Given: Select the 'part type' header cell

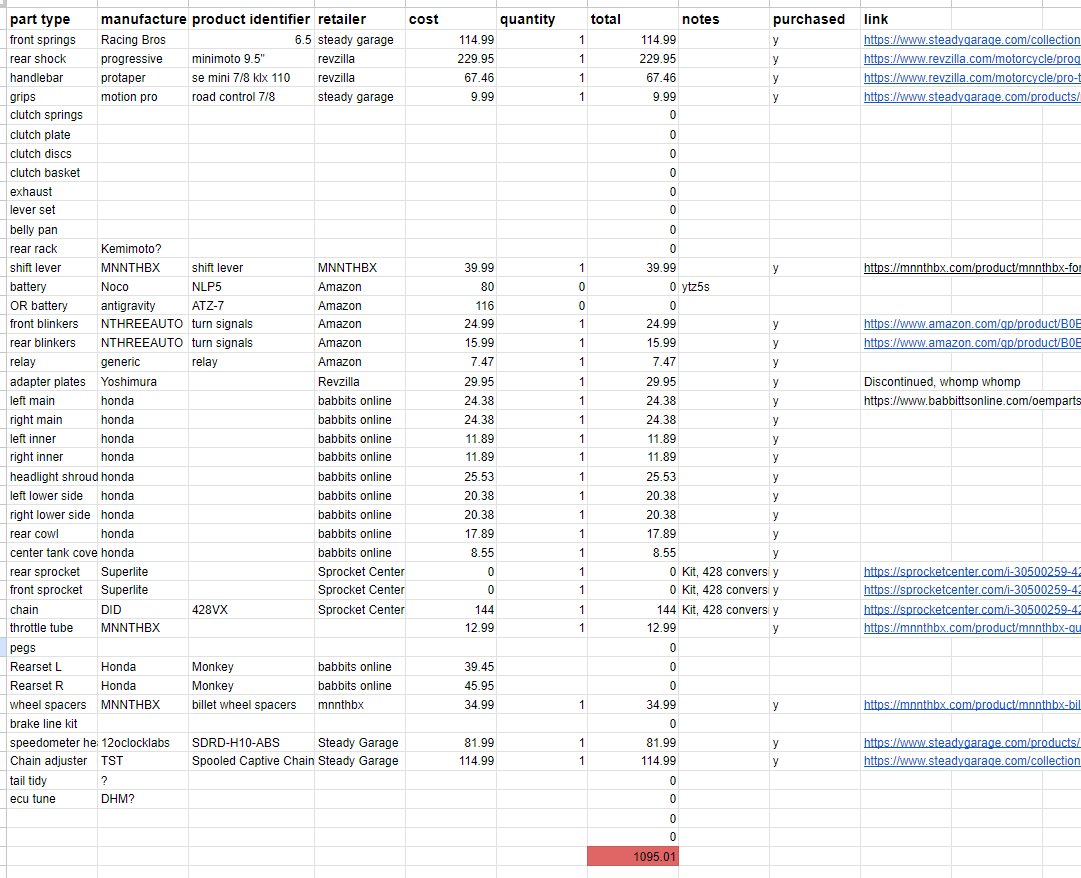Looking at the screenshot, I should pos(52,19).
